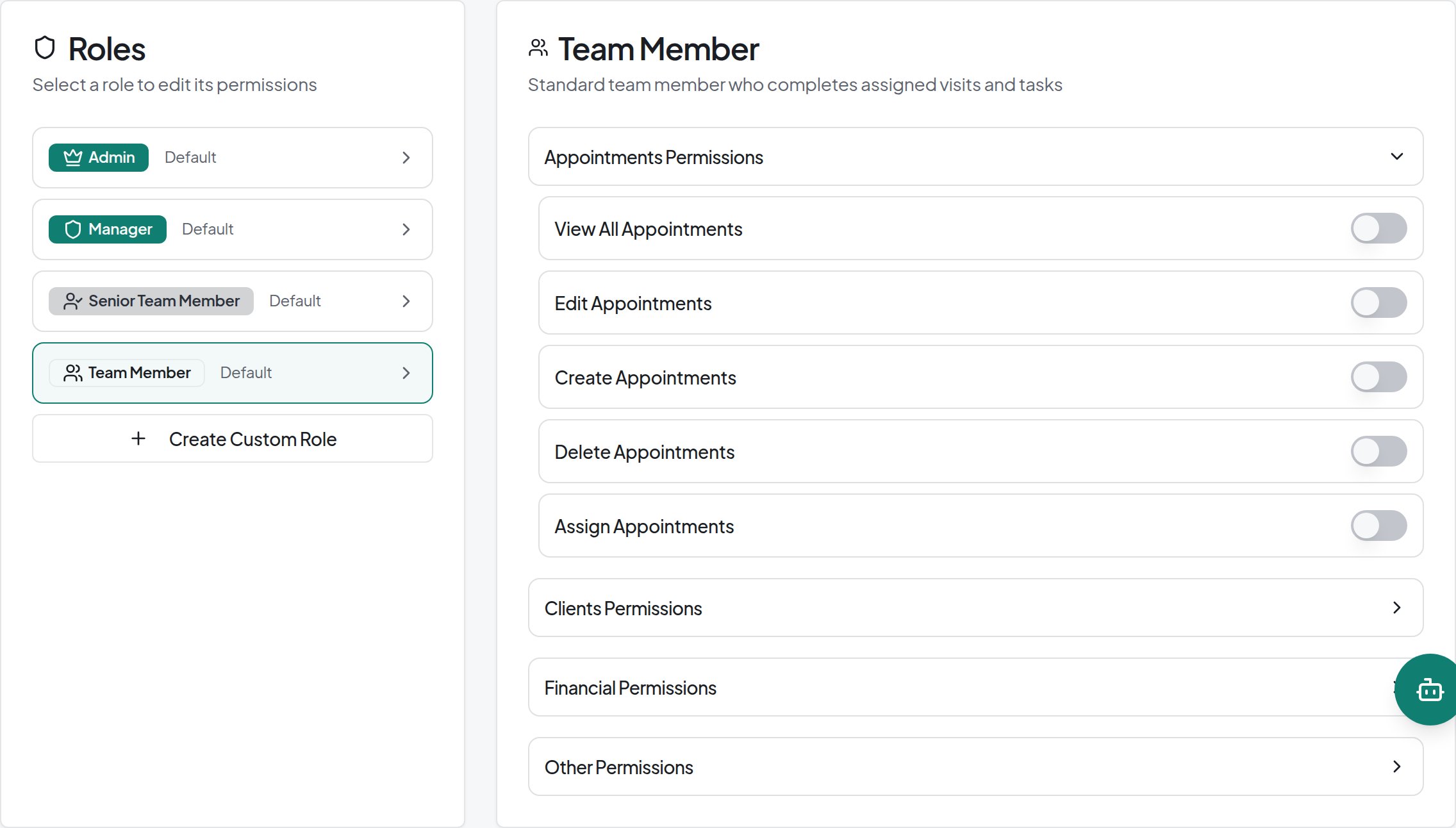Screen dimensions: 1456x828
Task: Click Default label next to Admin
Action: point(190,158)
